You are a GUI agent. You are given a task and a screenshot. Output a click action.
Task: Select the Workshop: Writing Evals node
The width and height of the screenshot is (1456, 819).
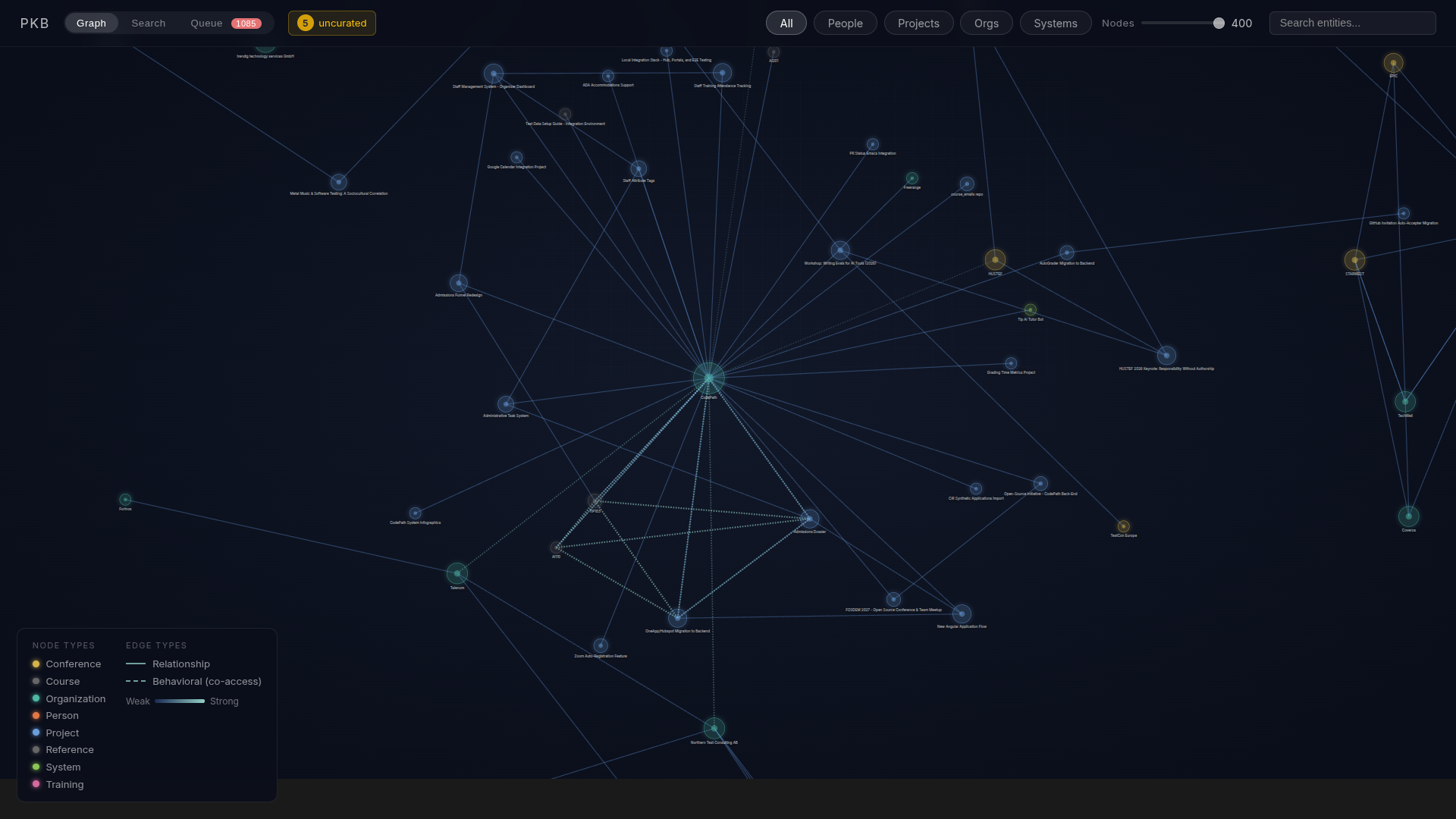coord(840,250)
